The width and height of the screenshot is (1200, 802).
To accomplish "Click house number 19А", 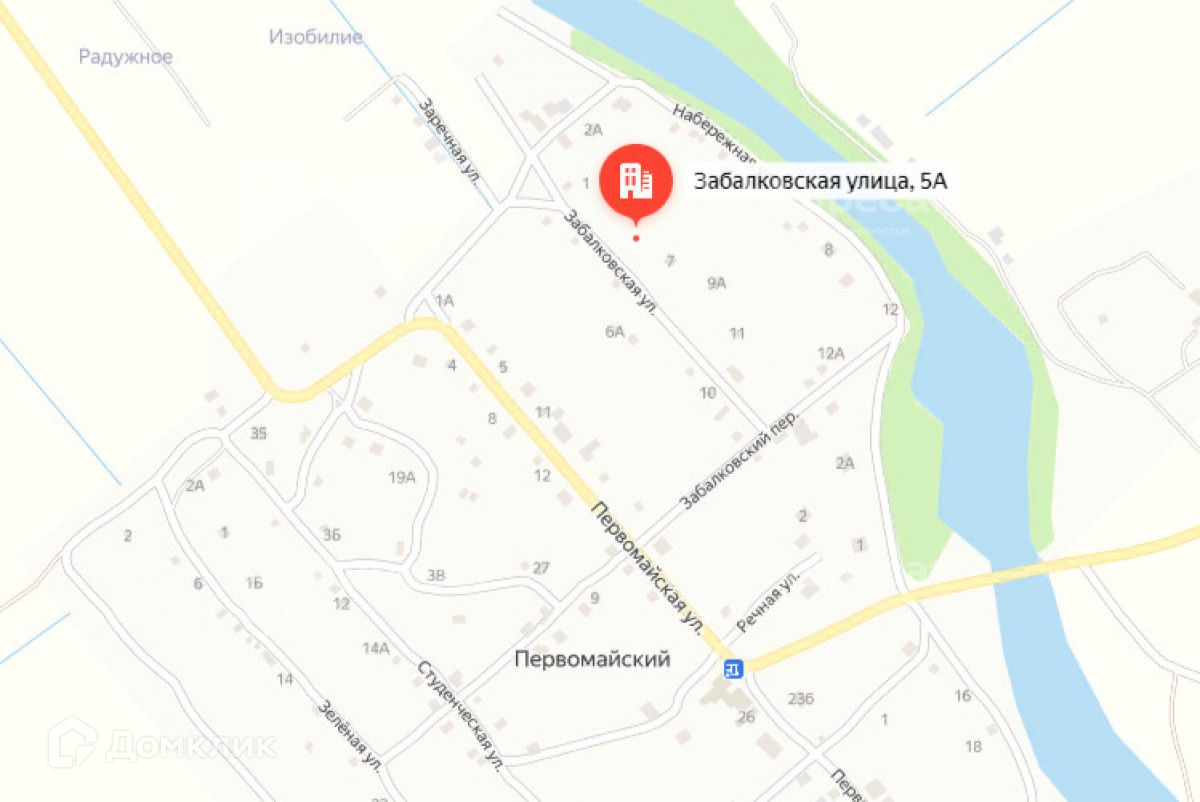I will [402, 477].
